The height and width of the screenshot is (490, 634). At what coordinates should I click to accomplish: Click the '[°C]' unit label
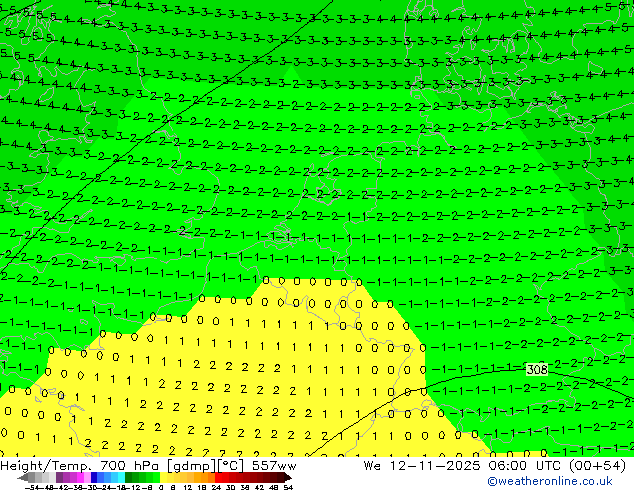(231, 466)
